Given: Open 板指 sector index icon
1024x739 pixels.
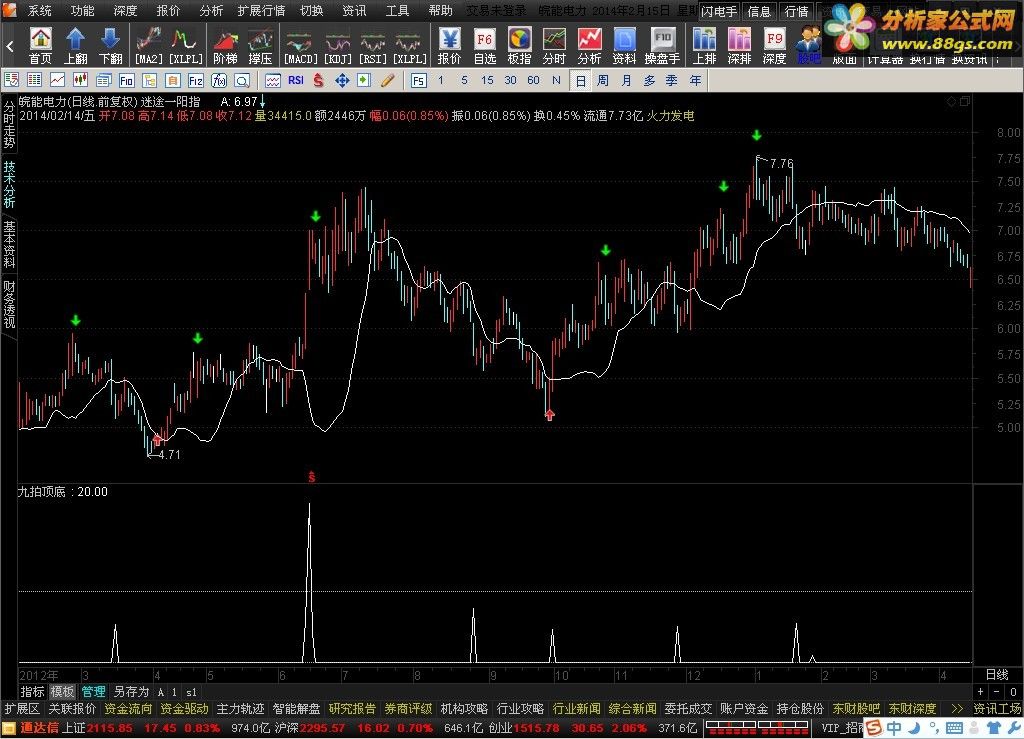Looking at the screenshot, I should pyautogui.click(x=519, y=45).
